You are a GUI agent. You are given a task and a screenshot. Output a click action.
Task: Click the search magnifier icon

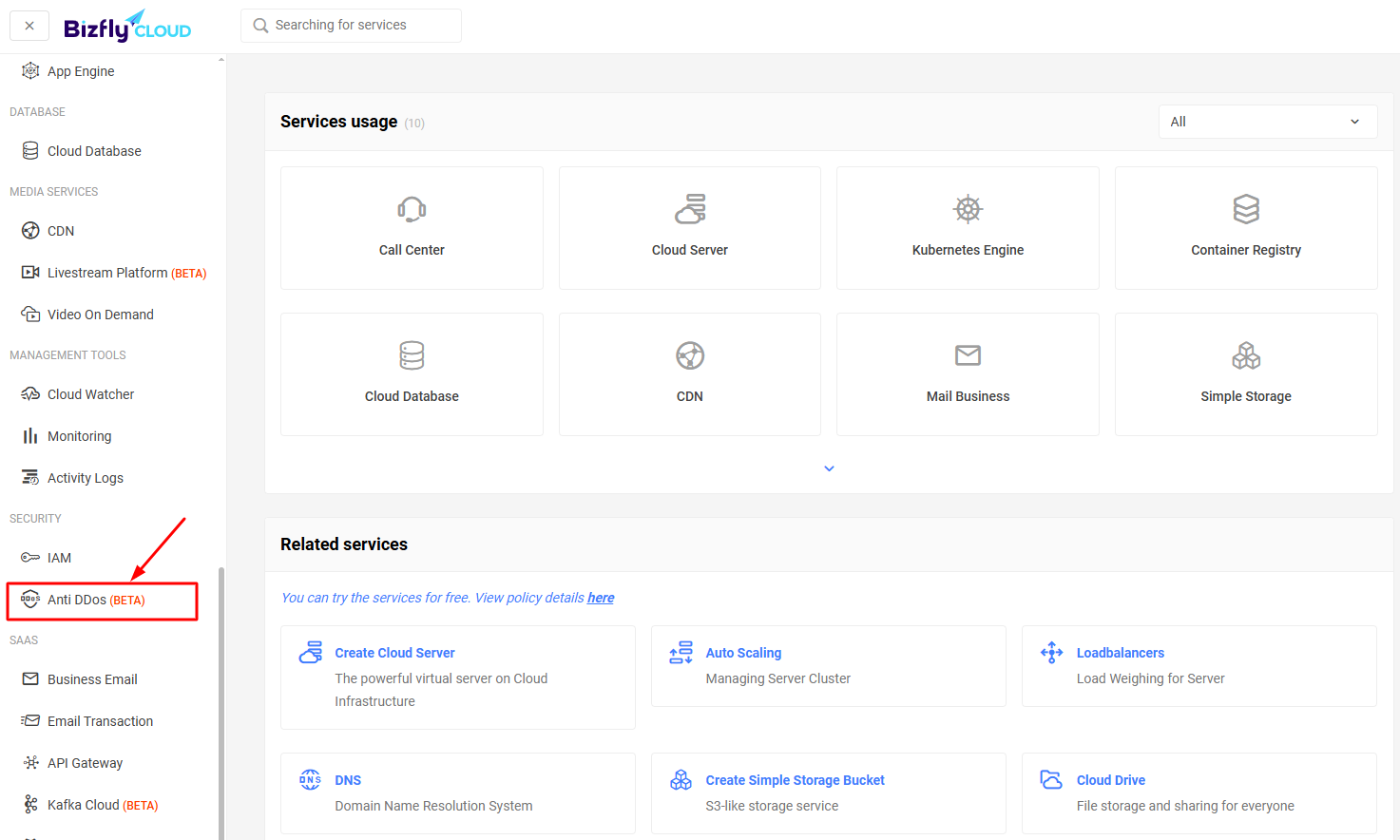click(x=260, y=26)
